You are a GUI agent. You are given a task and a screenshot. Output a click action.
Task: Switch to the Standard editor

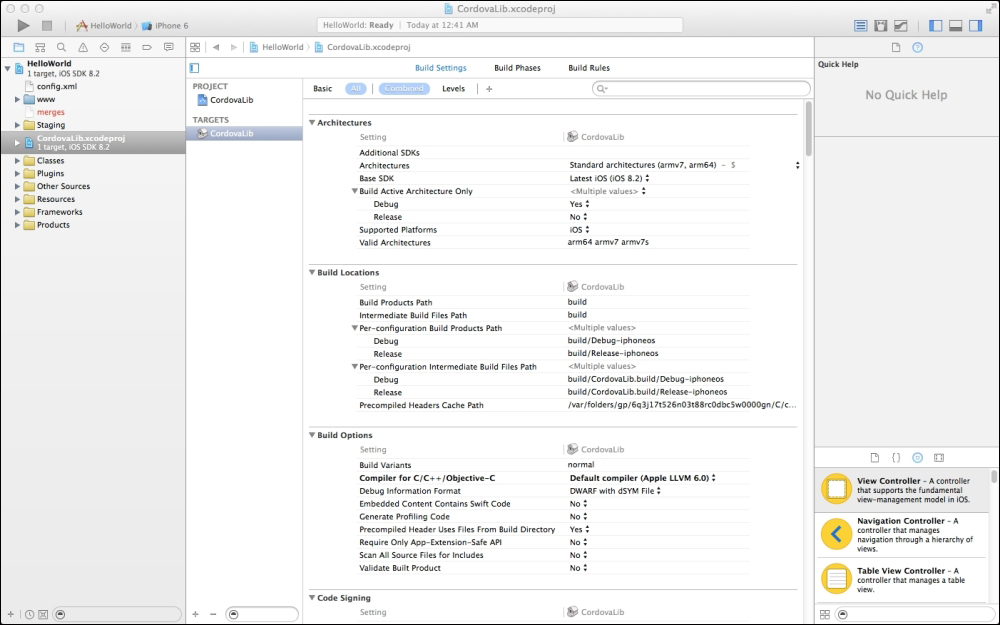(860, 26)
